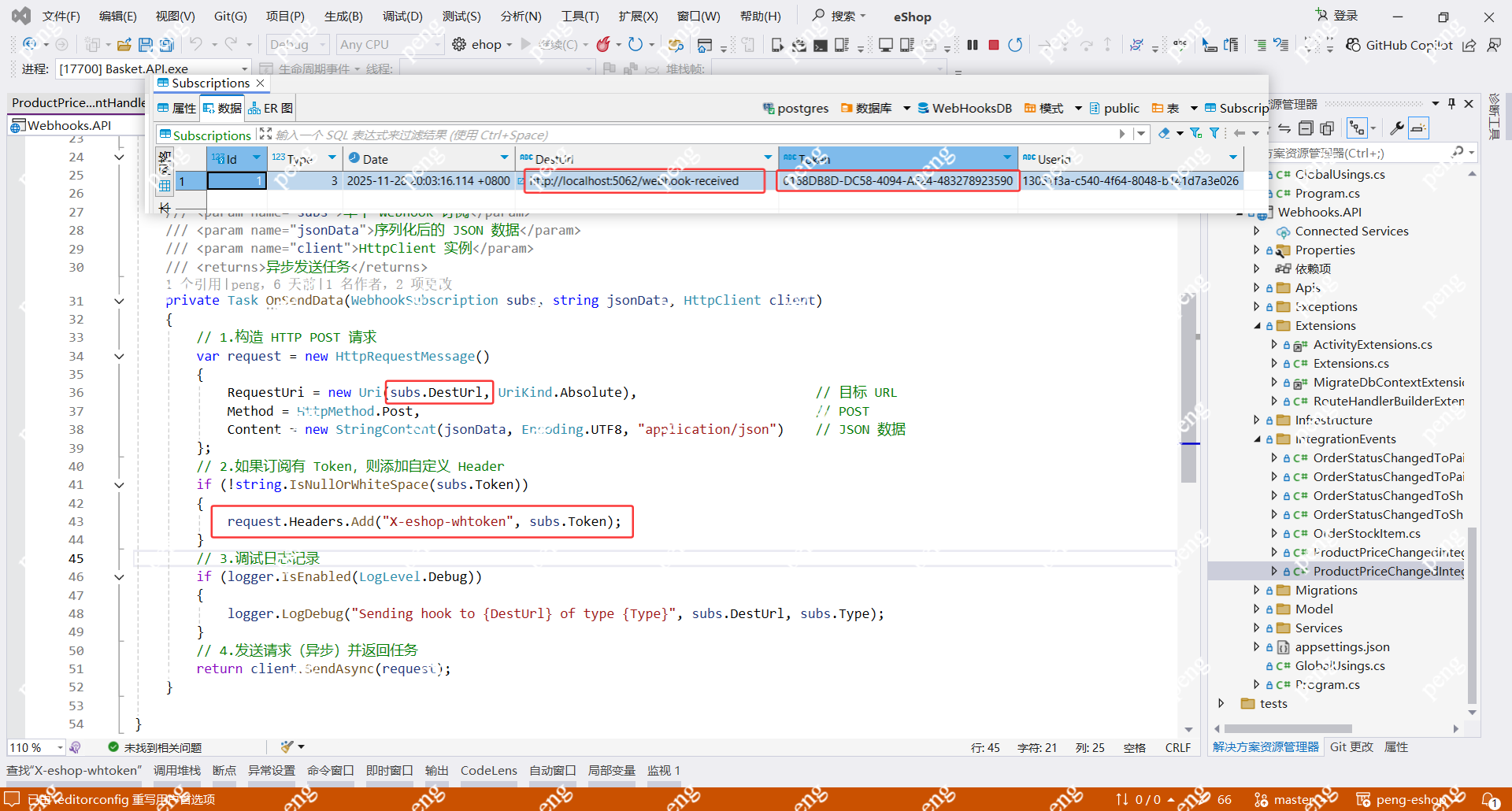1512x811 pixels.
Task: Click the Git 更改 tab link
Action: pyautogui.click(x=1351, y=746)
